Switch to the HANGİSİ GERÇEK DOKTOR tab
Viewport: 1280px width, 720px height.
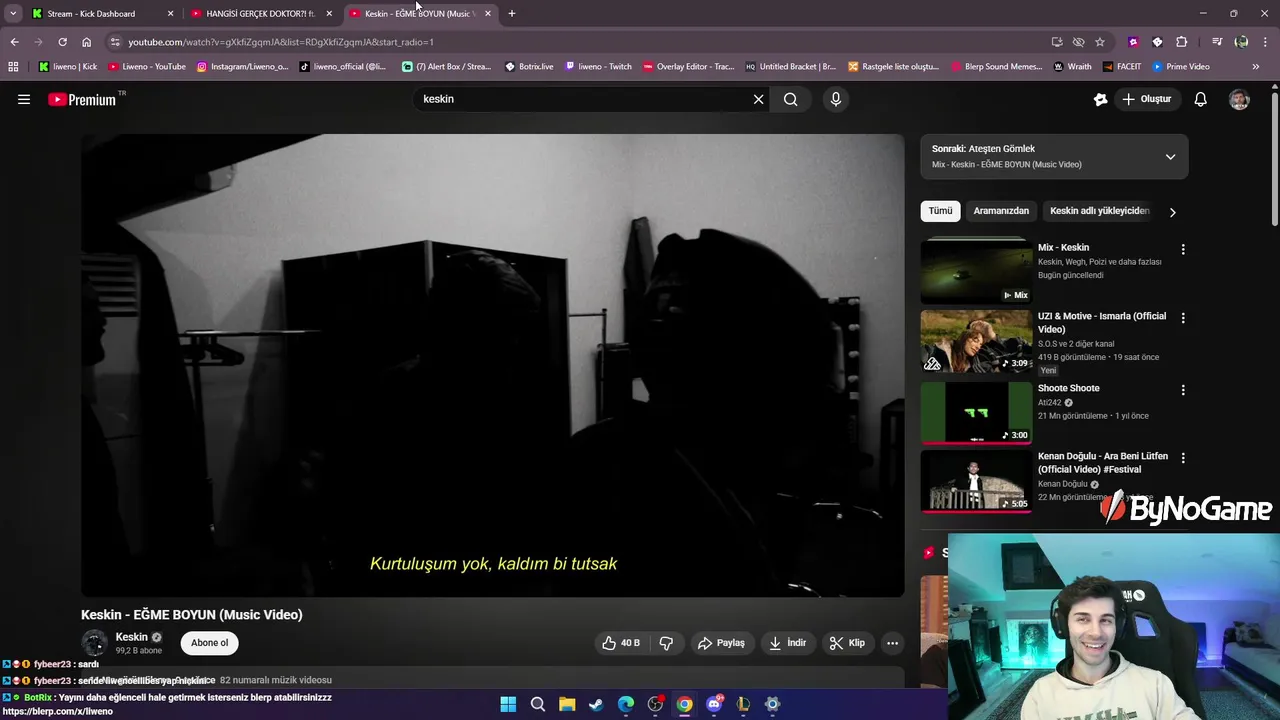260,14
